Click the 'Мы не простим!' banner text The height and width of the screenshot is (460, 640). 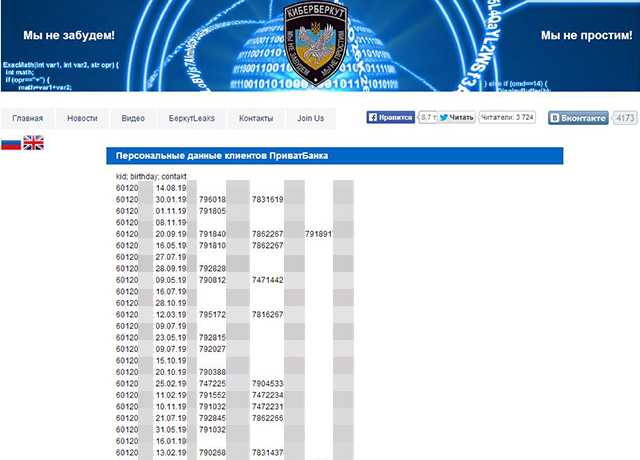point(581,35)
